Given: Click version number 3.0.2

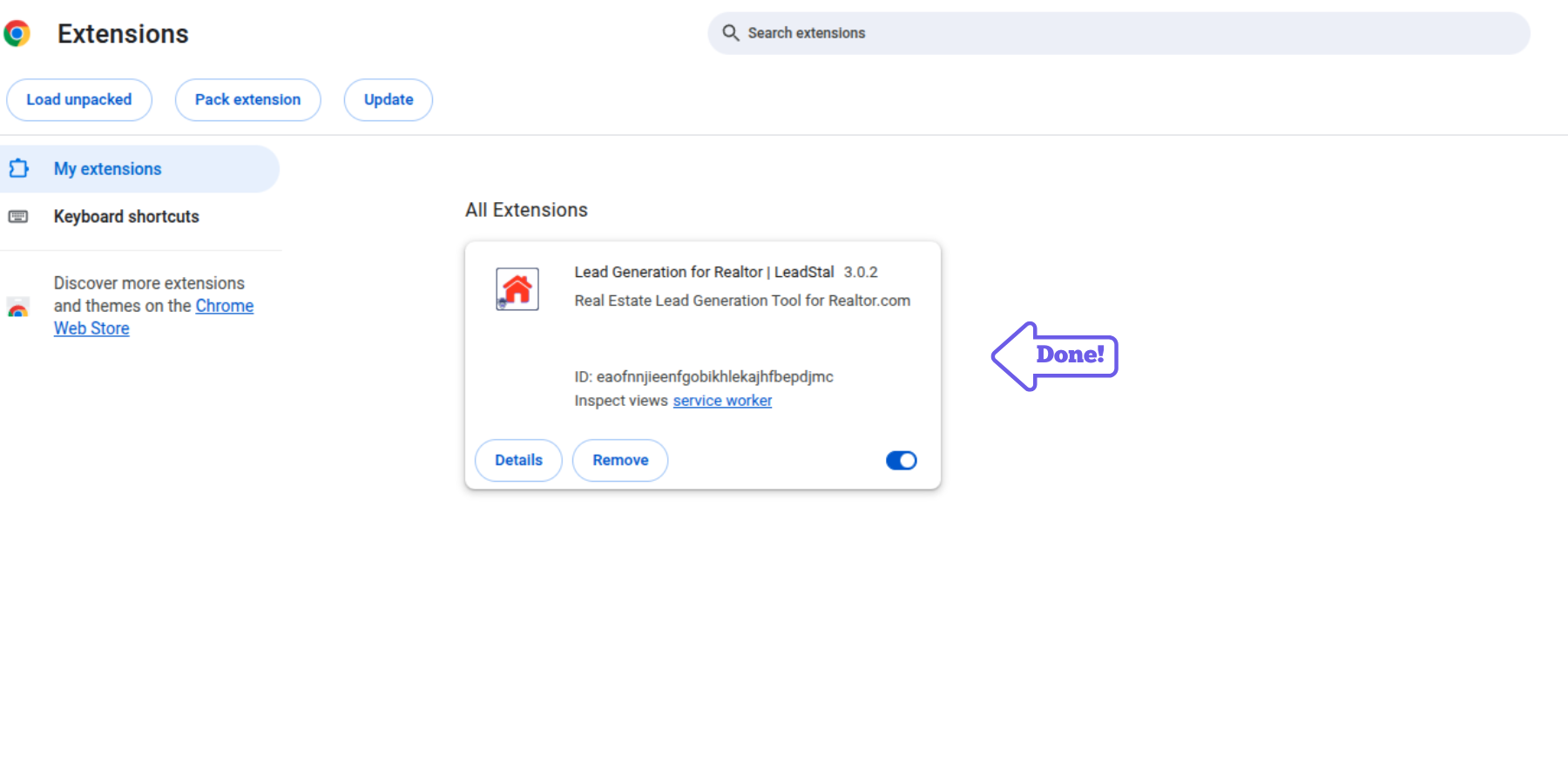Looking at the screenshot, I should pyautogui.click(x=861, y=272).
